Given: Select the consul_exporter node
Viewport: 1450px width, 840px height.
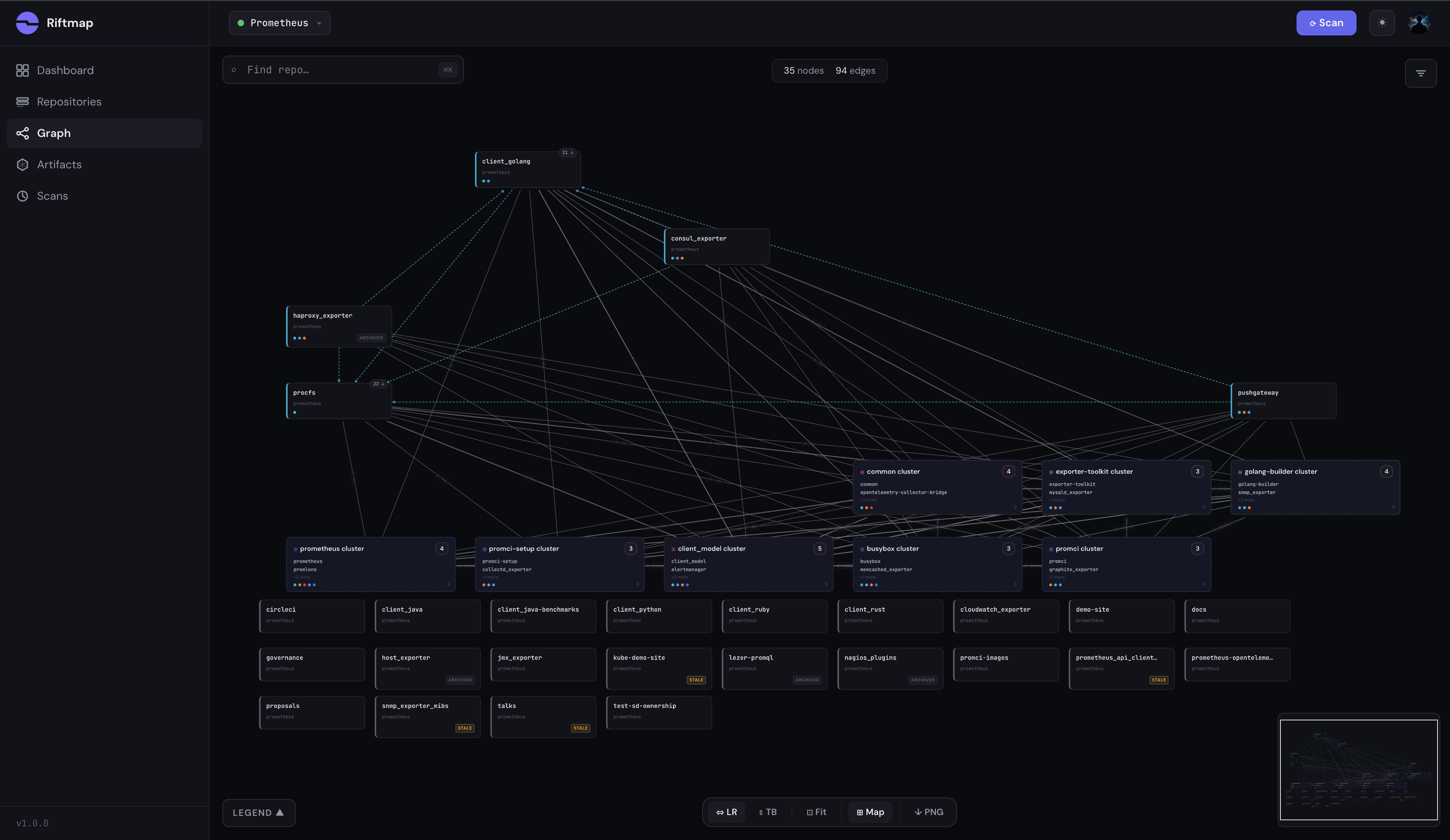Looking at the screenshot, I should (717, 247).
